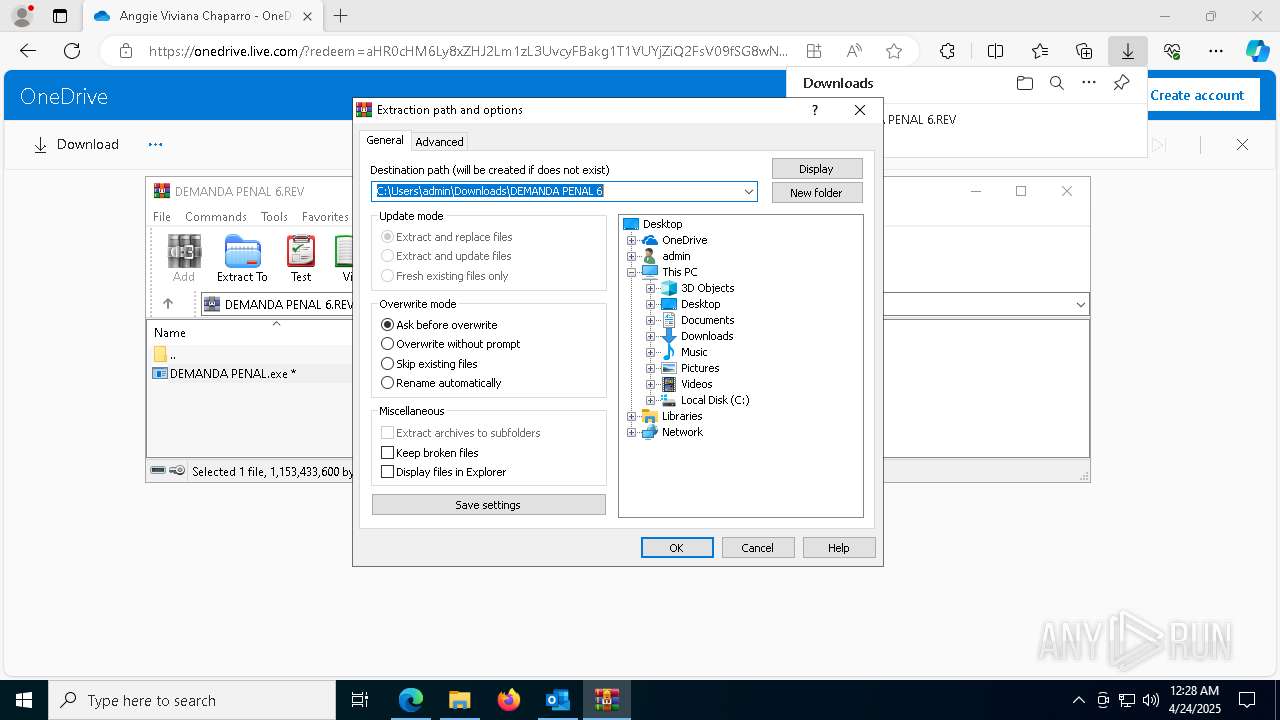Go up one folder level in WinRAR
Viewport: 1280px width, 720px height.
point(168,304)
